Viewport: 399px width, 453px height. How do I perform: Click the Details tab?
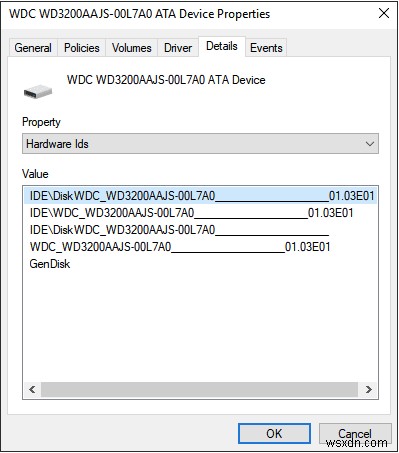[222, 46]
